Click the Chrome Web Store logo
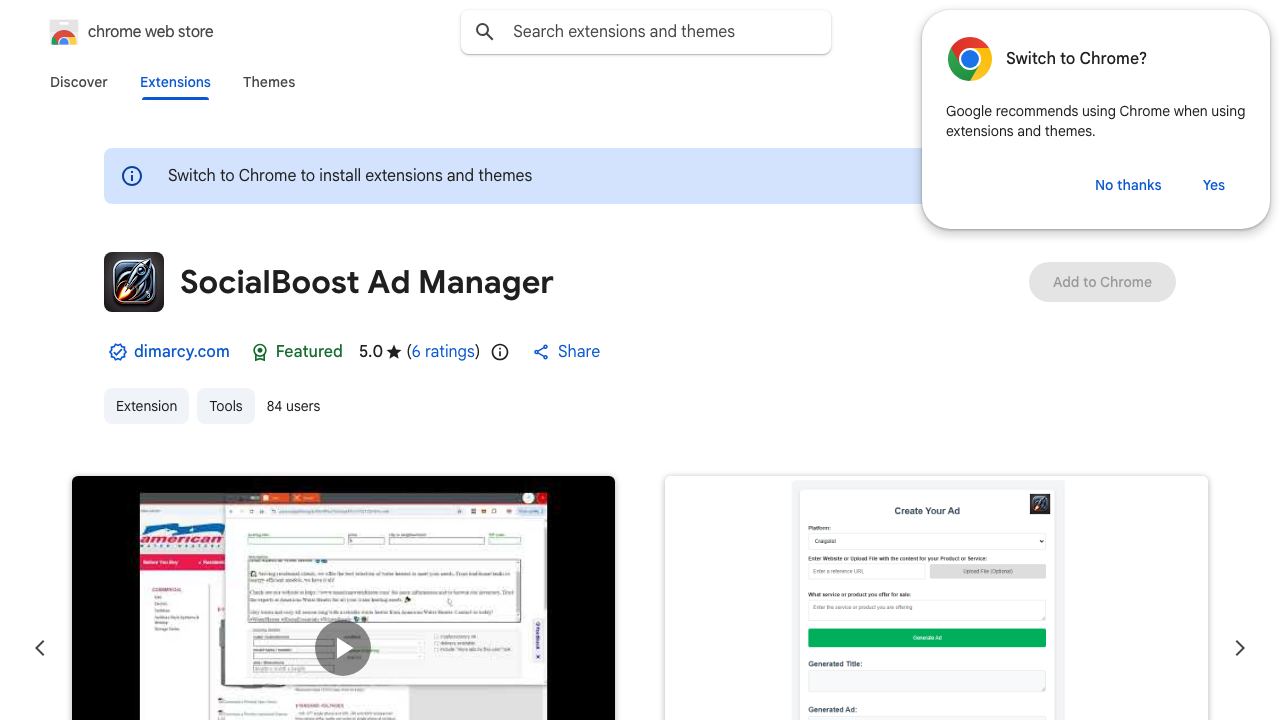Image resolution: width=1280 pixels, height=720 pixels. click(64, 32)
